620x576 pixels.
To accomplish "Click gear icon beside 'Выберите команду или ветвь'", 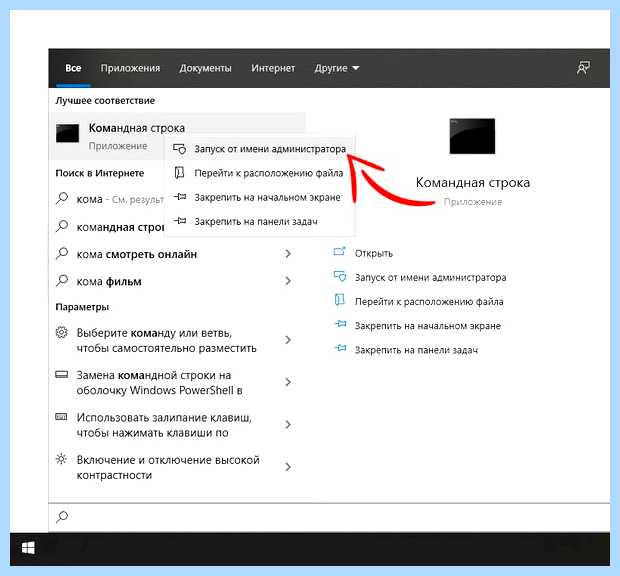I will (x=62, y=332).
